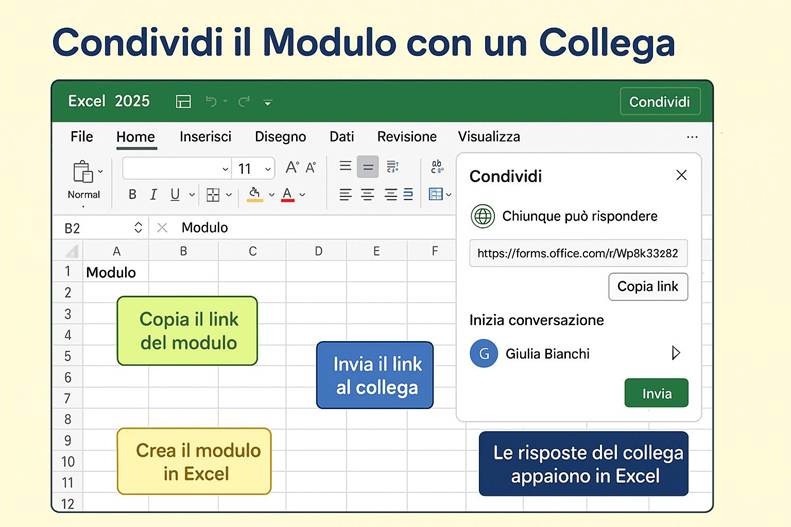The height and width of the screenshot is (527, 791).
Task: Align text left
Action: point(346,194)
